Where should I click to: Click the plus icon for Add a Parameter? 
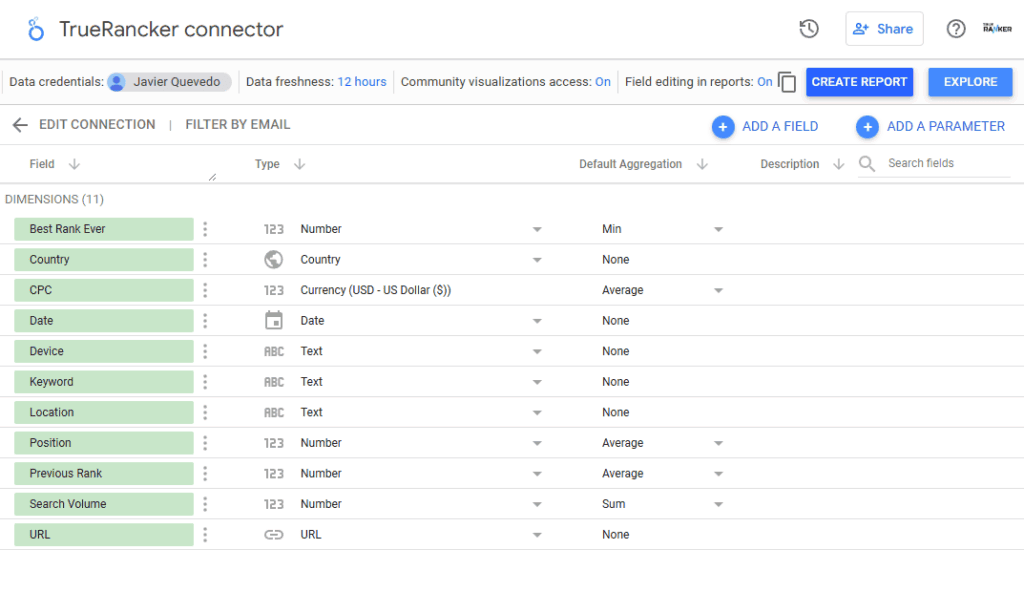867,127
